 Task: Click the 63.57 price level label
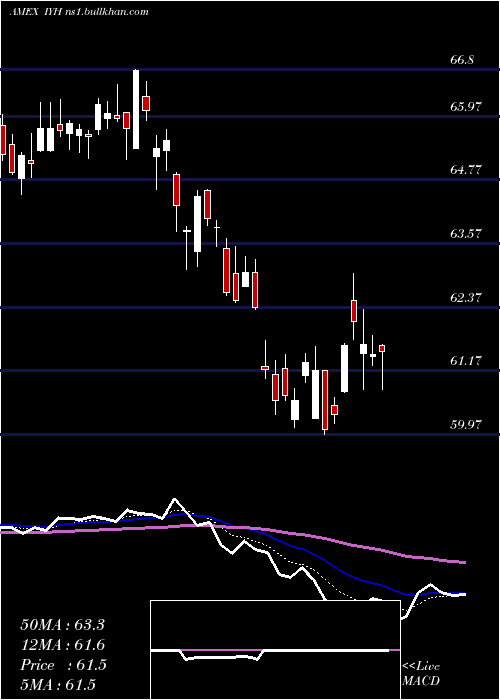[x=466, y=233]
